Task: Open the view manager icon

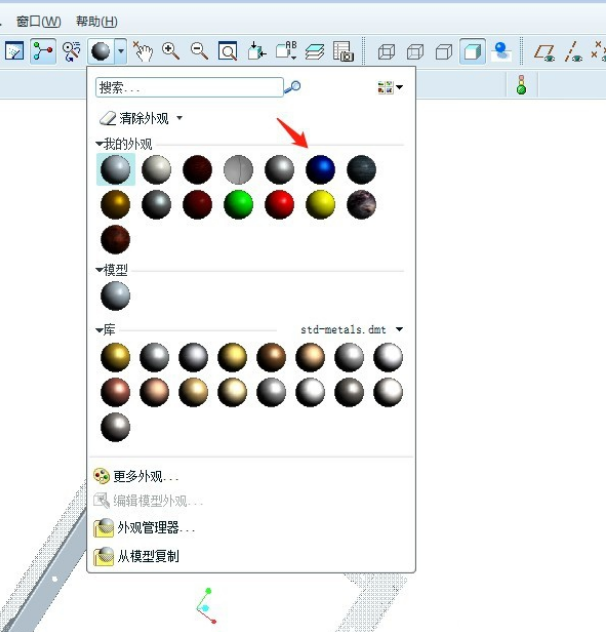Action: pos(344,52)
